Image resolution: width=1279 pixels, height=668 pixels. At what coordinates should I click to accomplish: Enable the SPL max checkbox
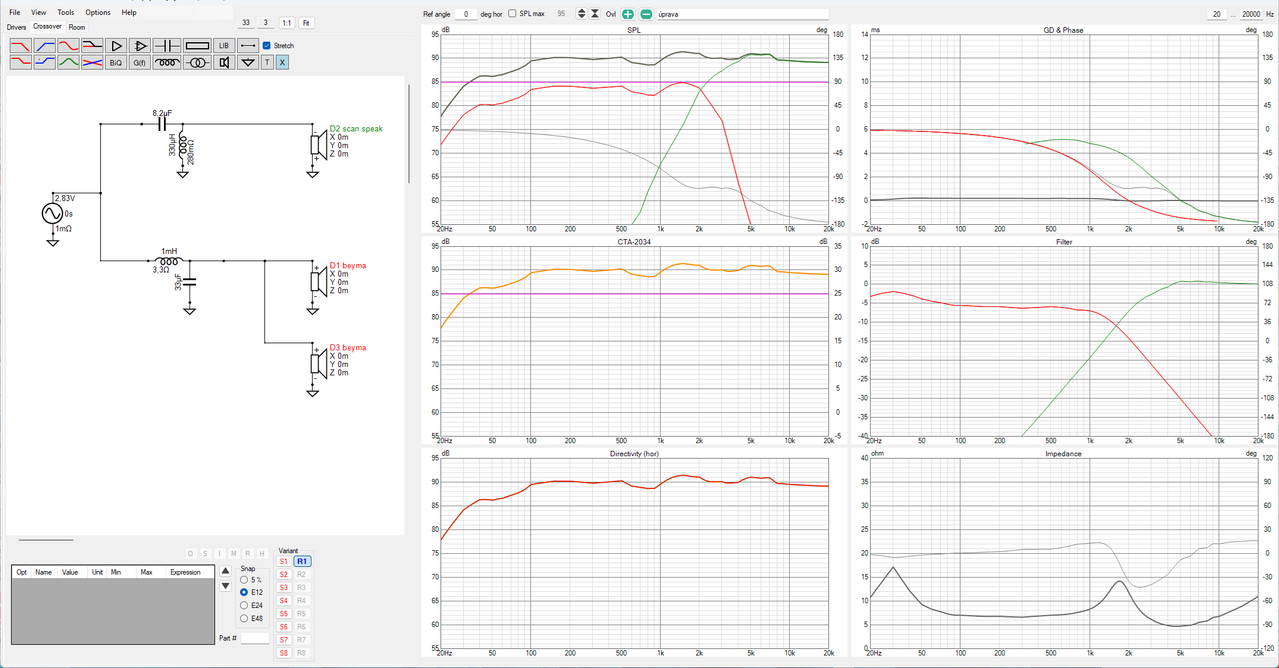pos(512,14)
